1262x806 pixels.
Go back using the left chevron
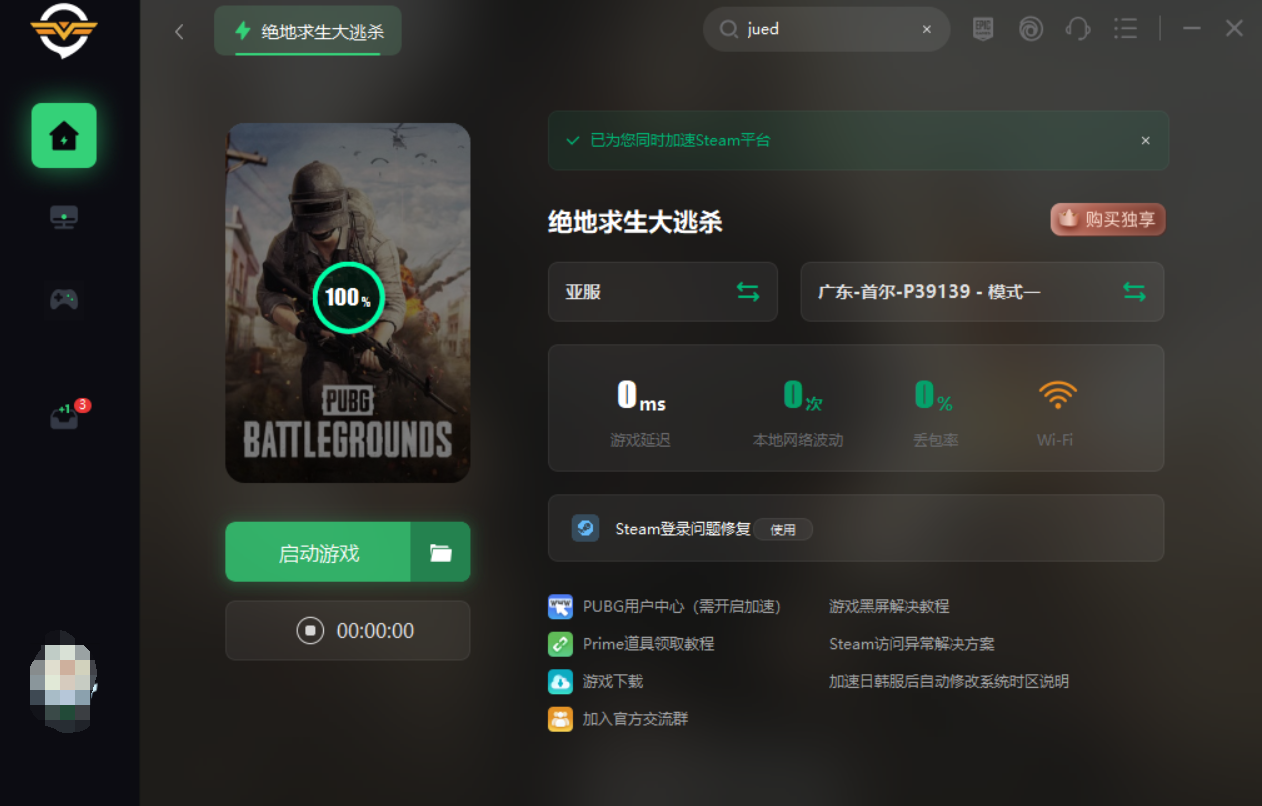tap(179, 31)
